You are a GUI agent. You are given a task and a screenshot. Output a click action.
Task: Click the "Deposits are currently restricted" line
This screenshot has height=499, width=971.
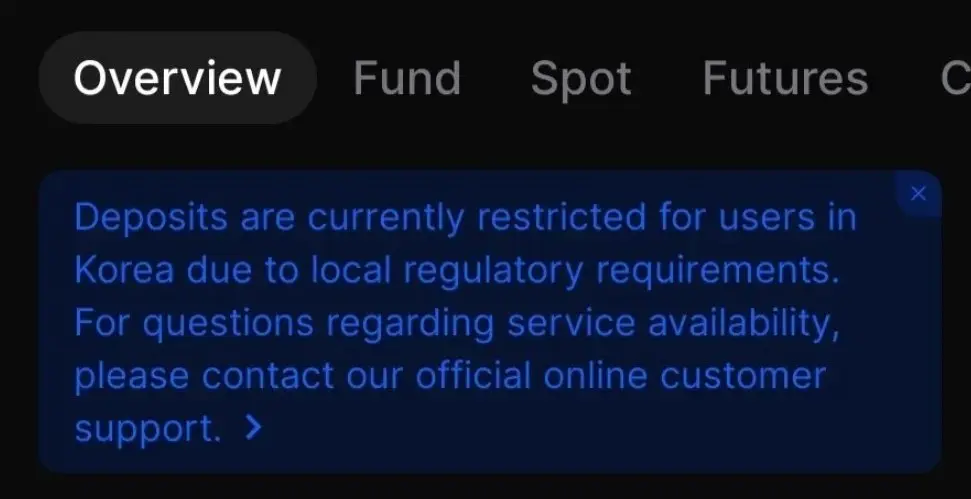coord(465,218)
